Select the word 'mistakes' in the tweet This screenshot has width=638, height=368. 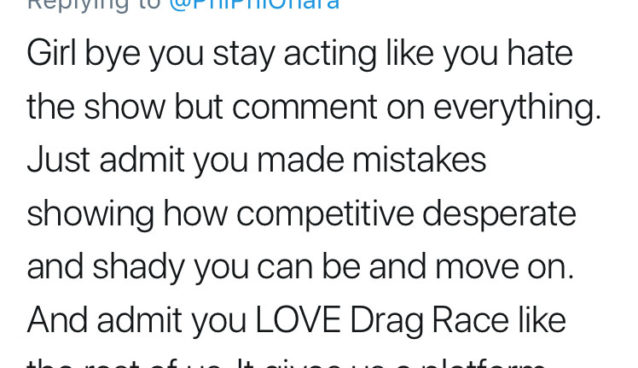419,160
